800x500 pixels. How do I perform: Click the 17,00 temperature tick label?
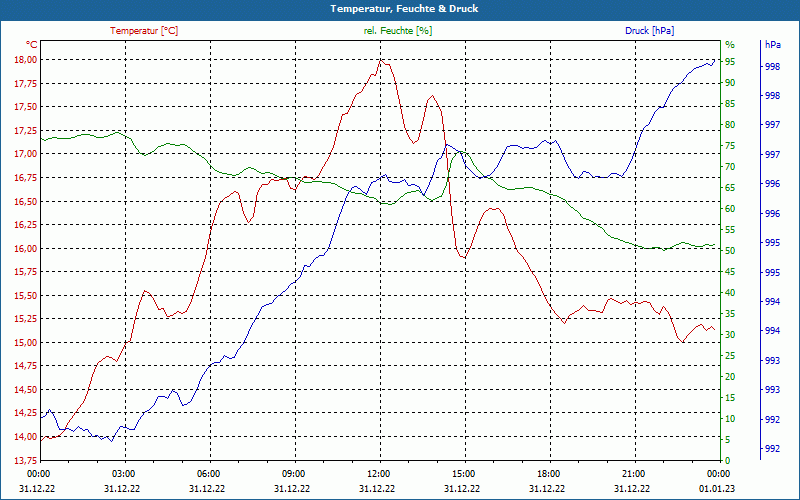(24, 154)
